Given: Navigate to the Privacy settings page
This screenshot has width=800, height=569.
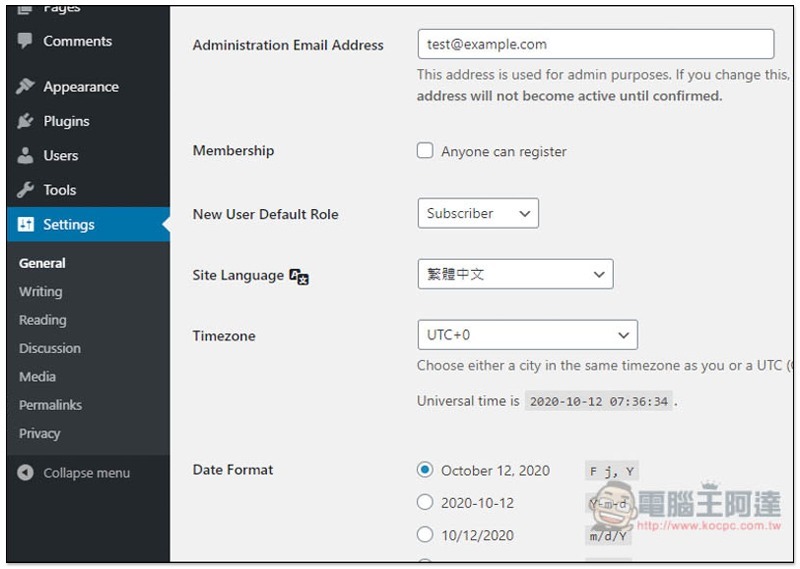Looking at the screenshot, I should (40, 433).
